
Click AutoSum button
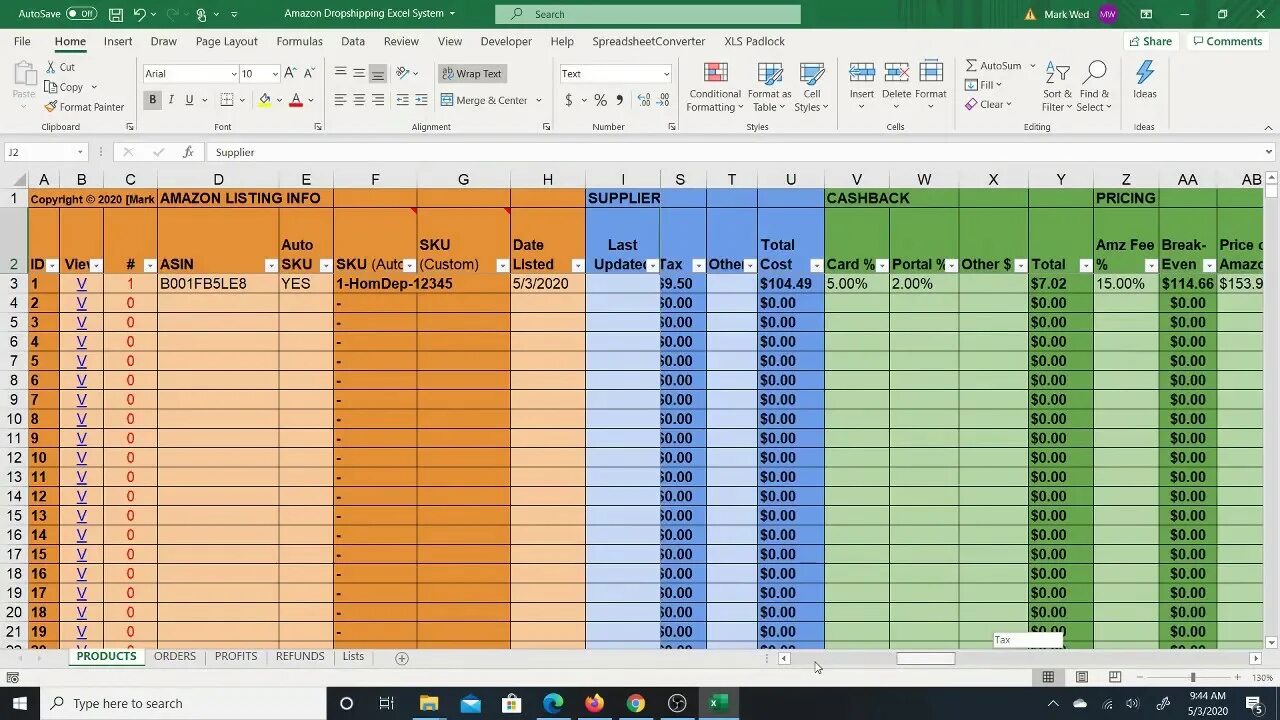click(993, 65)
